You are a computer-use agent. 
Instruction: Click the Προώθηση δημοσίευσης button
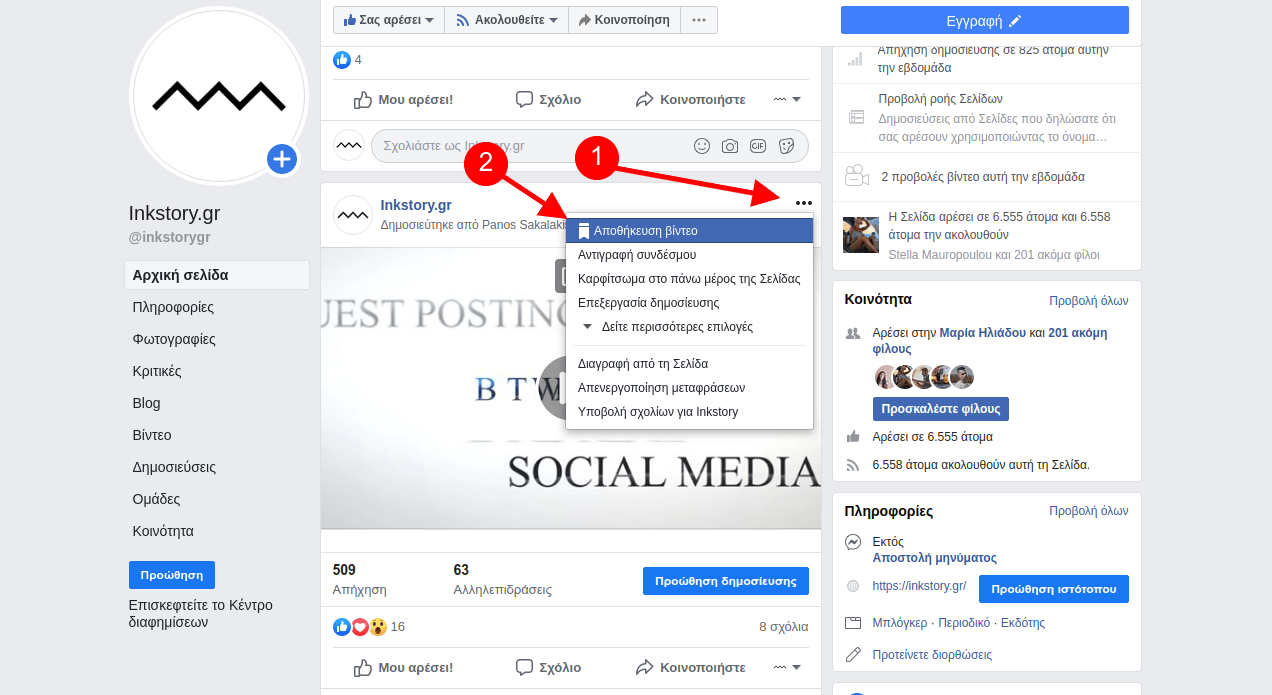tap(725, 581)
